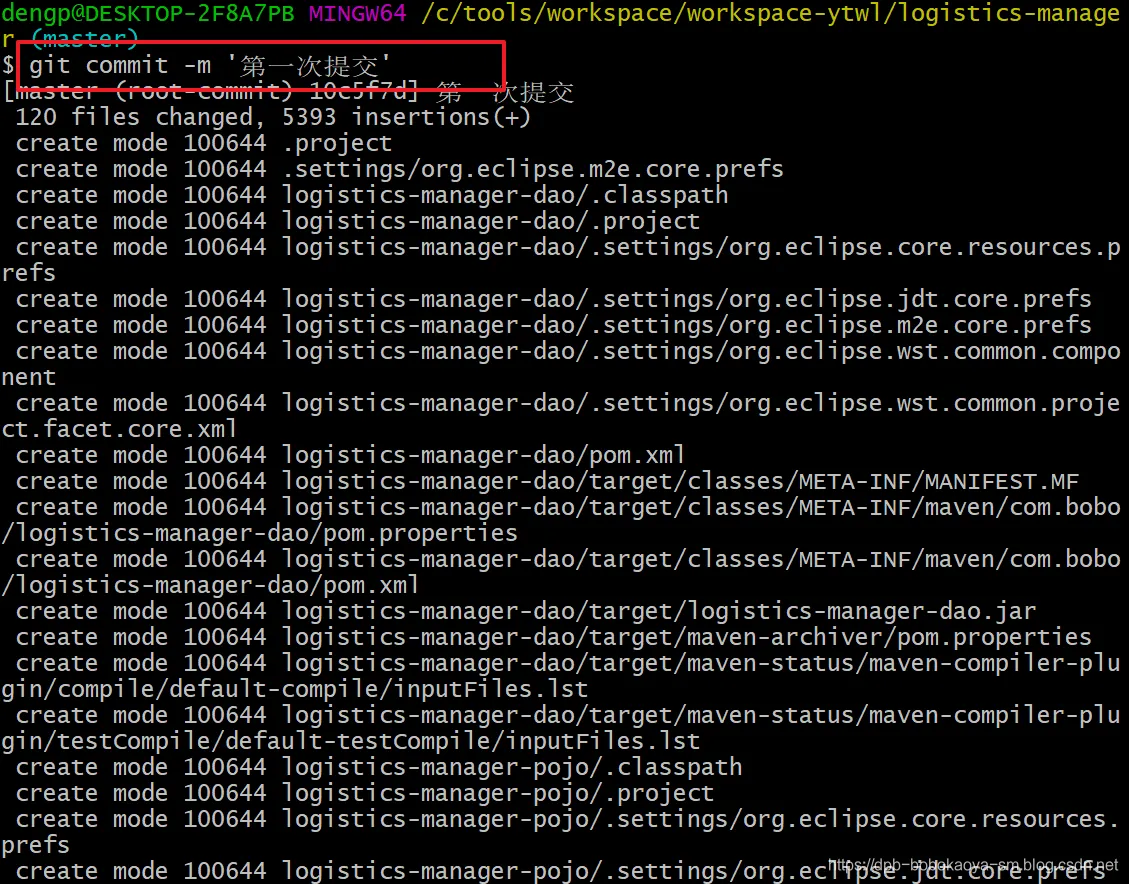Click 'gin/compile/default-compile/inputFiles.lst' text
Viewport: 1129px width, 884px height.
click(294, 689)
